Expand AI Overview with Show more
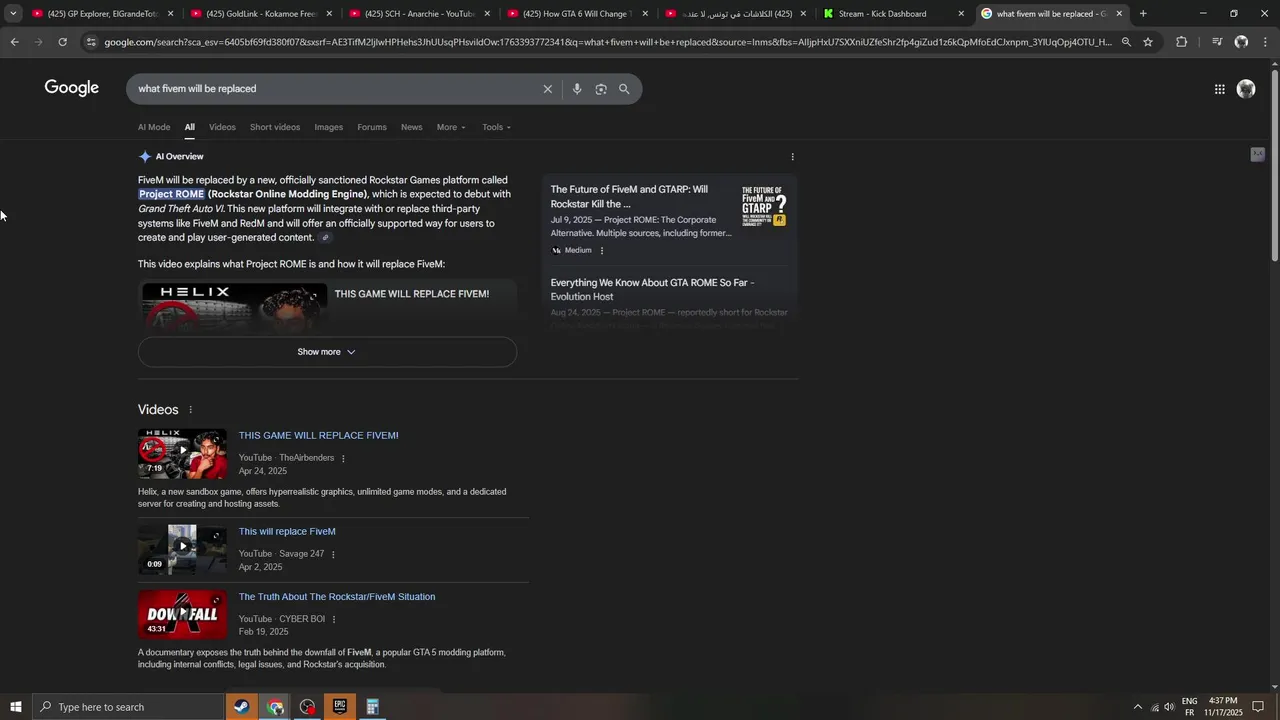Screen dimensions: 1280x720 tap(327, 352)
